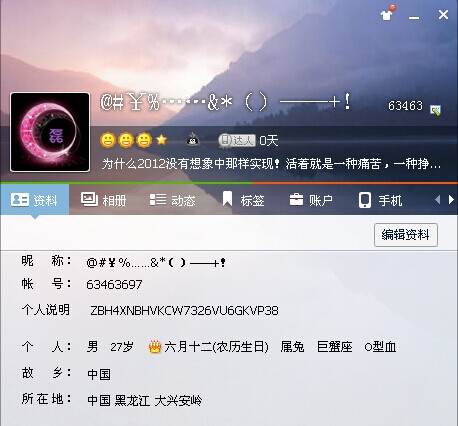
Task: Open the 动态 tab
Action: [172, 200]
